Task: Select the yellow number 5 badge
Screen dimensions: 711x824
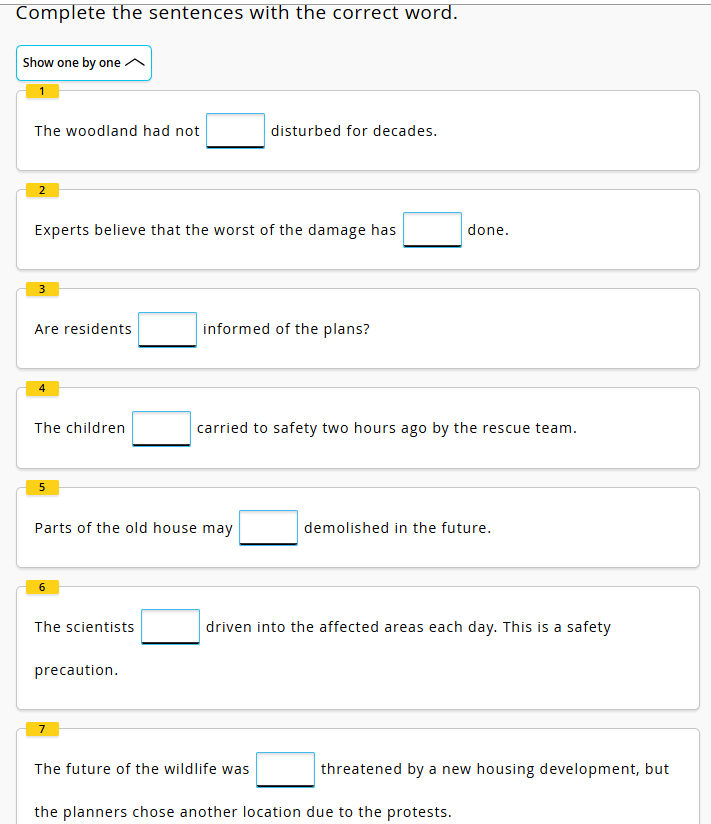Action: pyautogui.click(x=42, y=487)
